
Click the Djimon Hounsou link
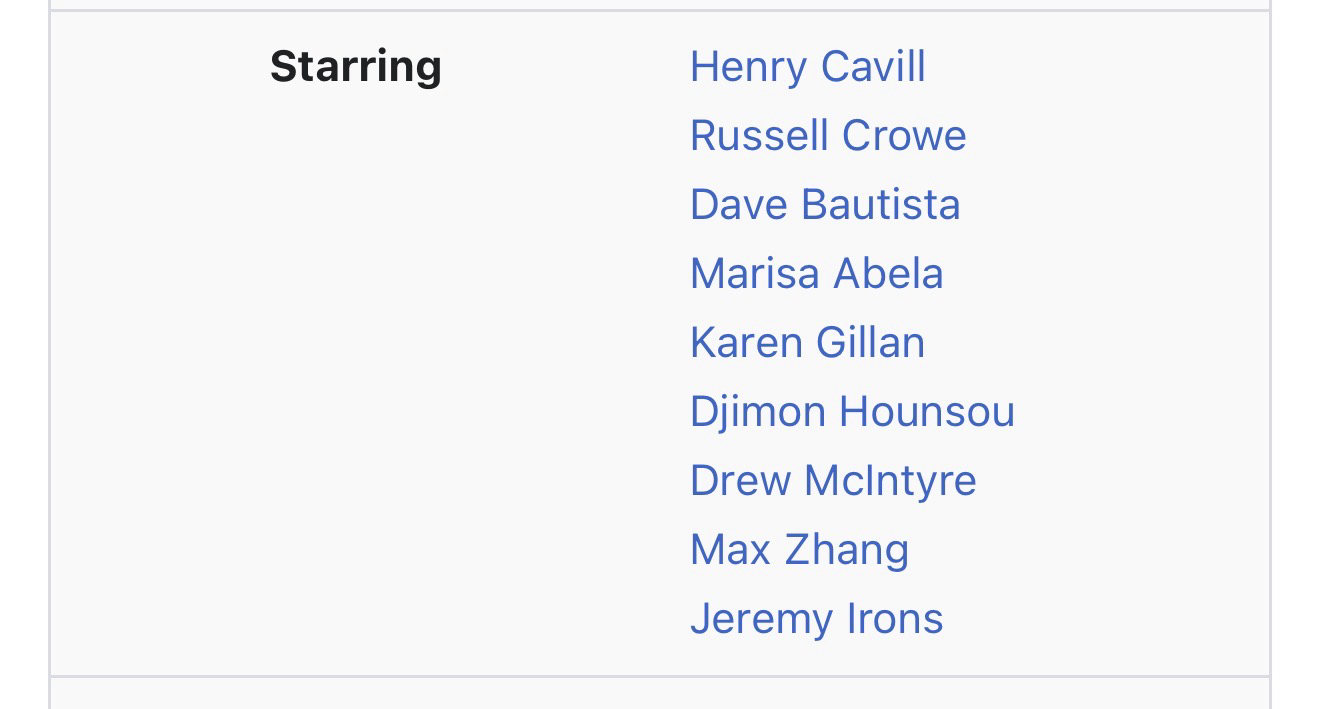tap(851, 413)
